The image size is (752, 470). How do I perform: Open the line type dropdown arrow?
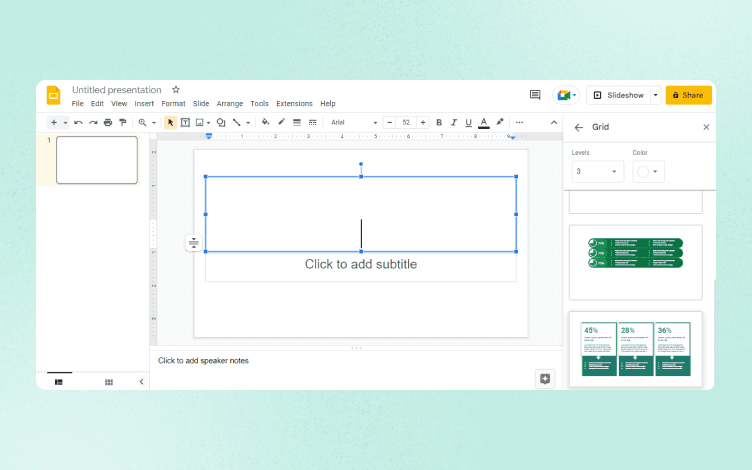(x=248, y=123)
